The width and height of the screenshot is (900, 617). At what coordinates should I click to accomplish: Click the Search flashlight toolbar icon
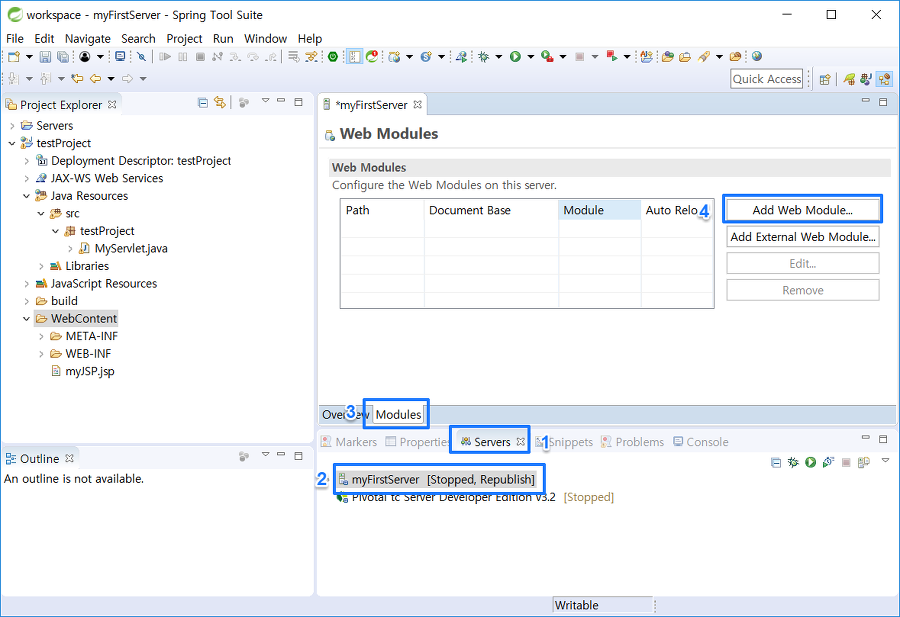click(704, 56)
